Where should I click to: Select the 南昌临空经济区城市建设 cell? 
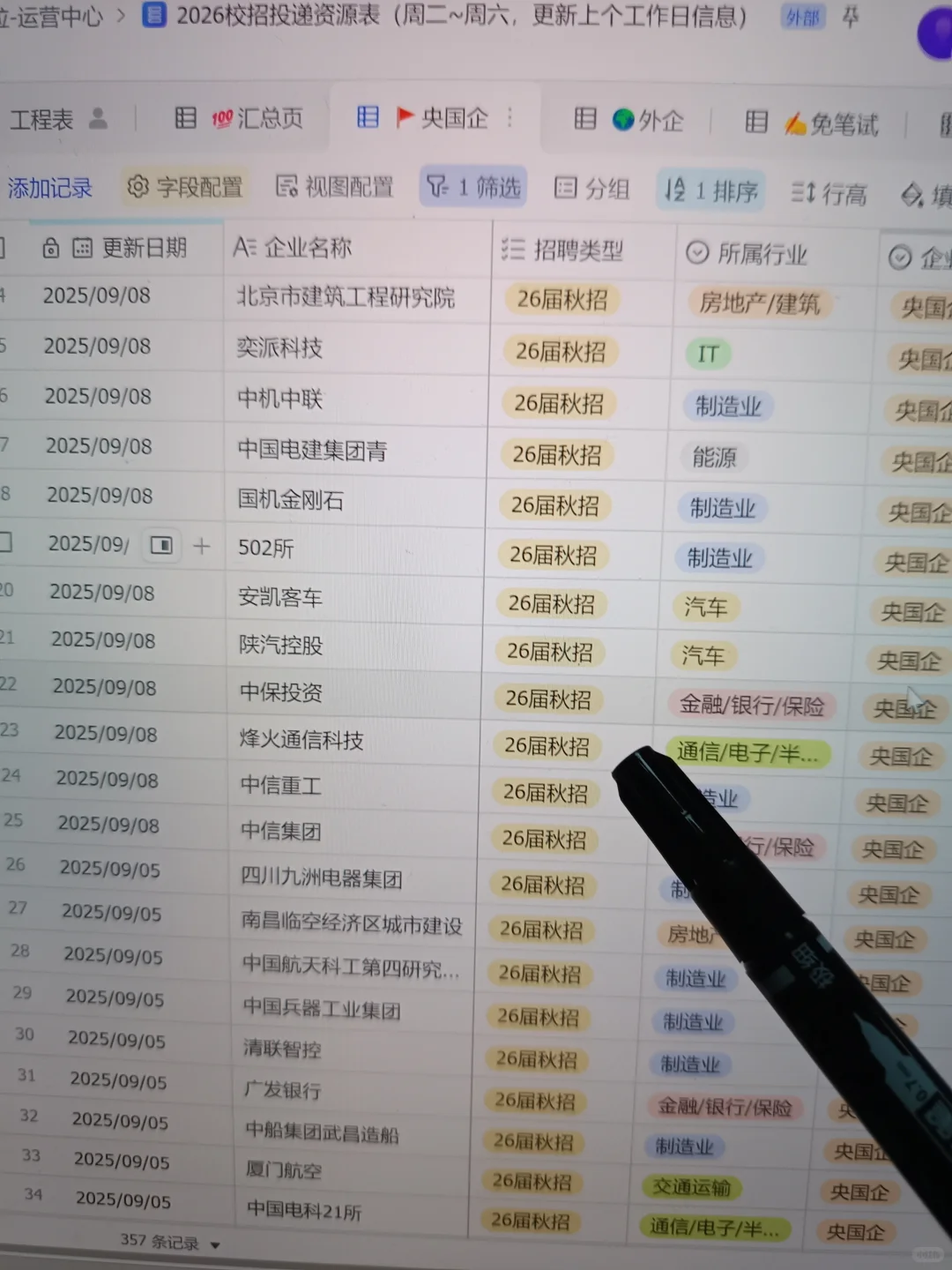354,923
